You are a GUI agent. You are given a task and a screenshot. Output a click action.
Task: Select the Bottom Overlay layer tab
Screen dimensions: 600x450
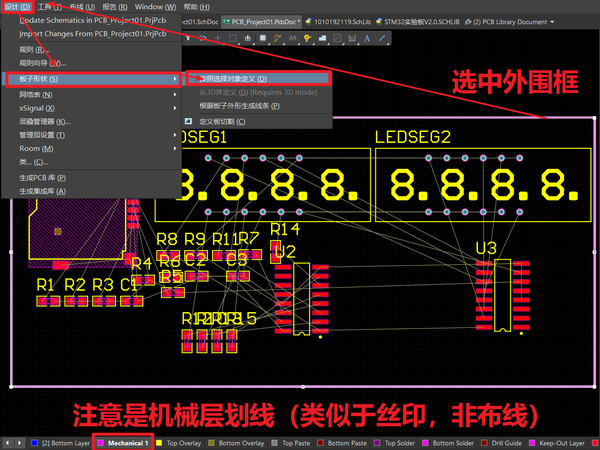coord(236,443)
